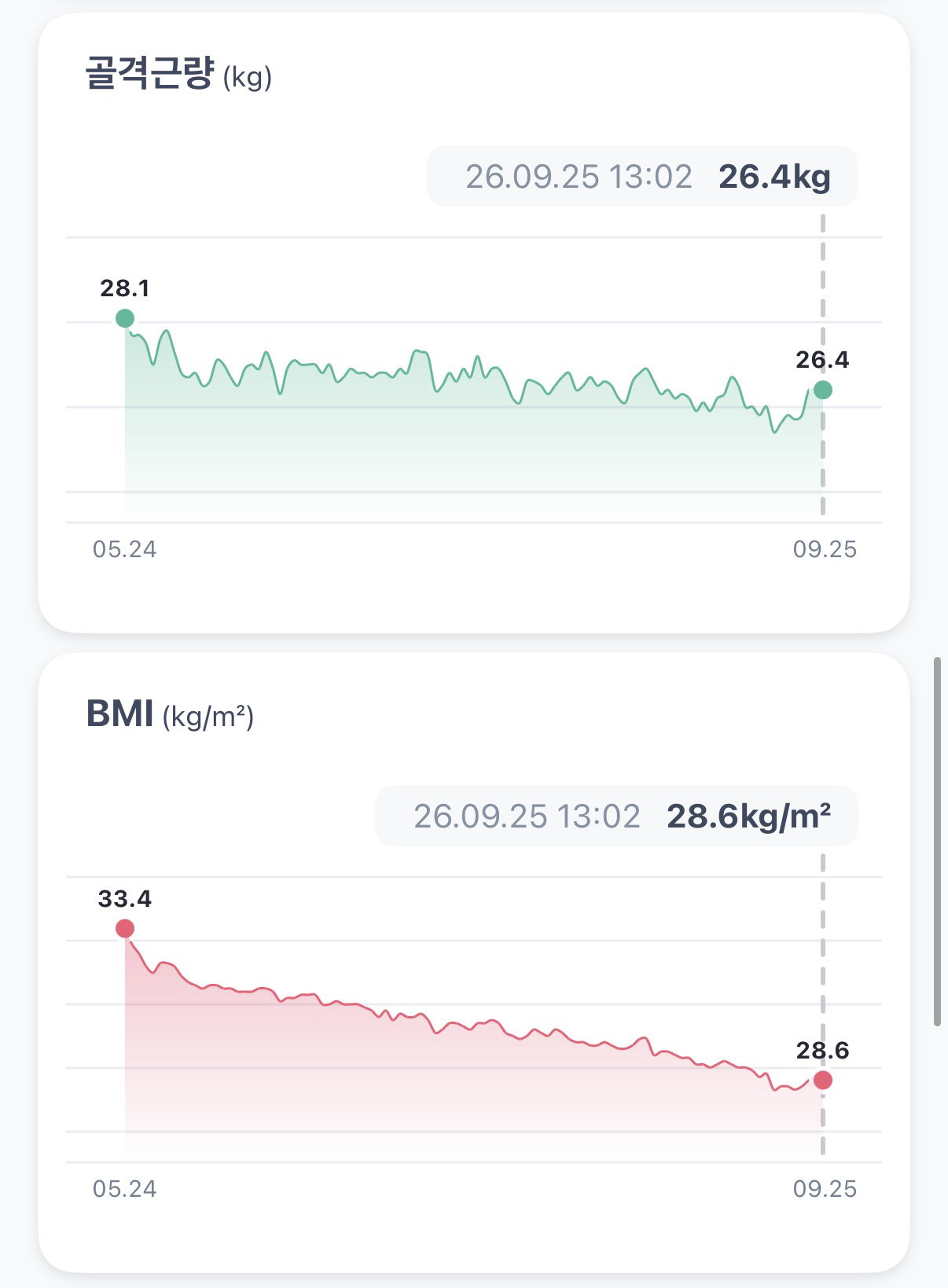Viewport: 948px width, 1288px height.
Task: Select the red 28.6 BMI end point
Action: (823, 1081)
